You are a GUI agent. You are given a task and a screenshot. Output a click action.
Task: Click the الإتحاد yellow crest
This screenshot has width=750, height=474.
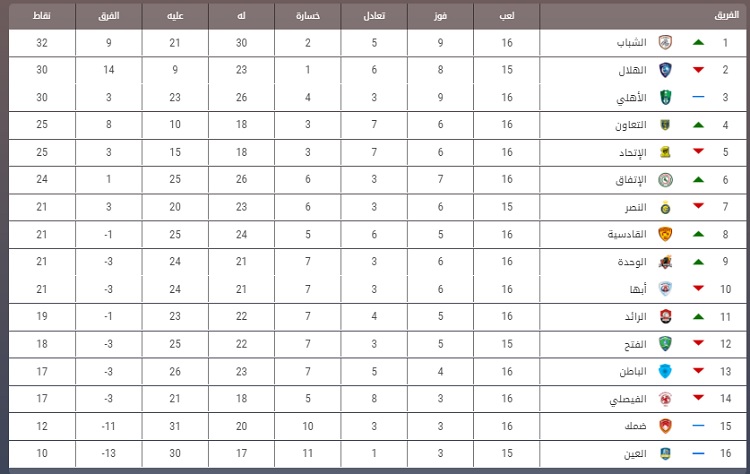[x=665, y=152]
